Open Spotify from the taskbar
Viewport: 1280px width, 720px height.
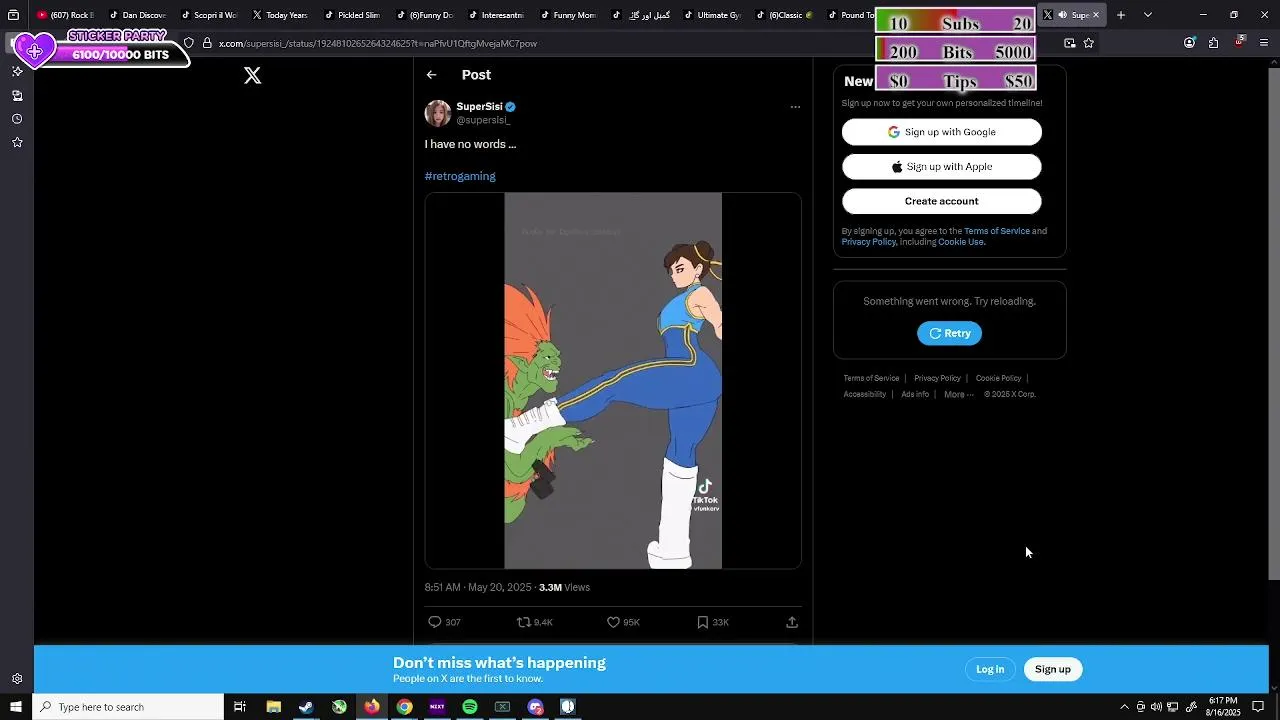(x=470, y=707)
